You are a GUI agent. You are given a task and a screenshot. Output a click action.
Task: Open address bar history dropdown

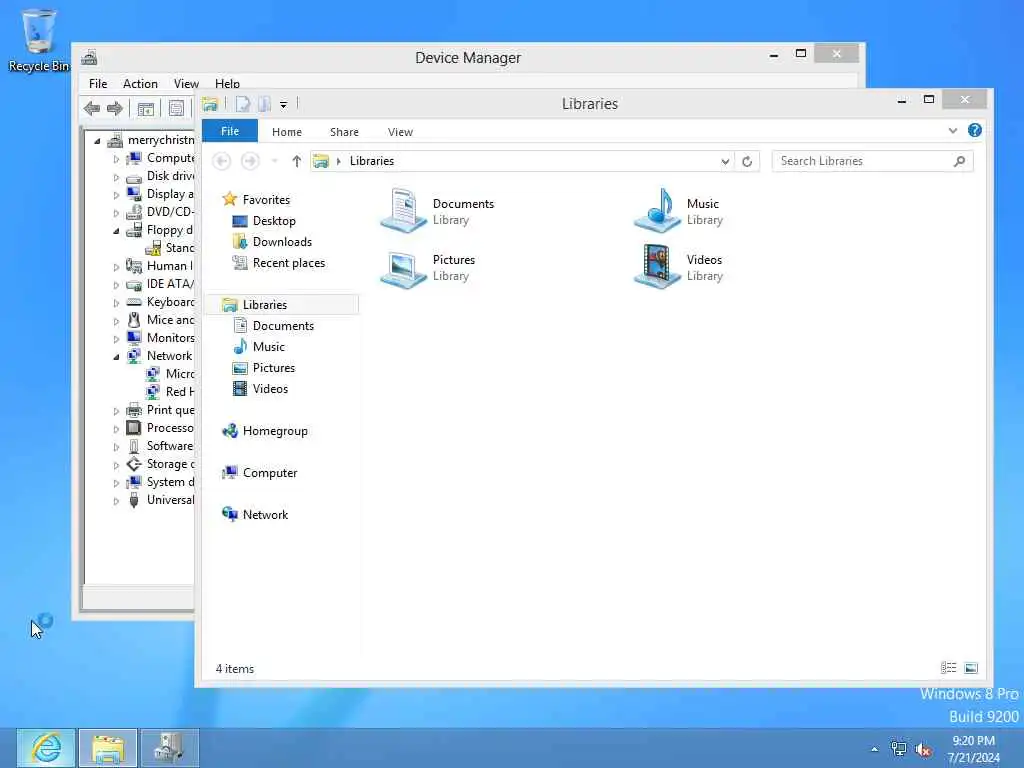(725, 161)
